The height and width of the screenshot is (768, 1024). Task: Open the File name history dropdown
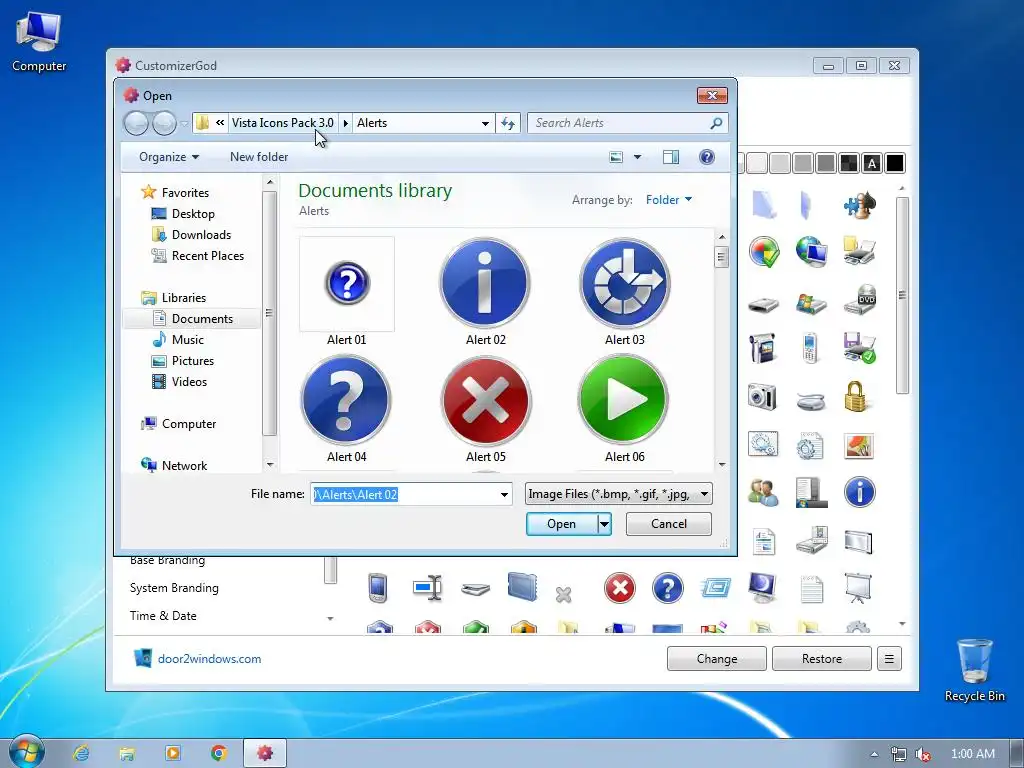tap(504, 494)
